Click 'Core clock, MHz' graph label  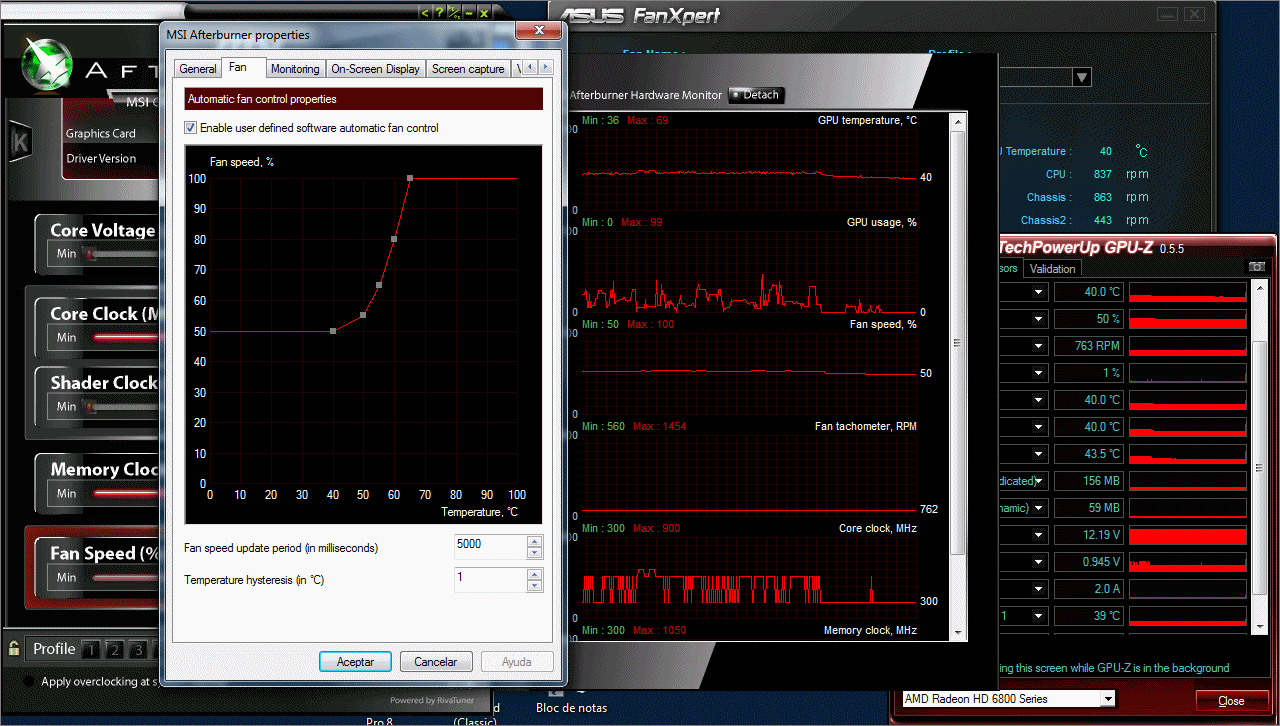[877, 528]
